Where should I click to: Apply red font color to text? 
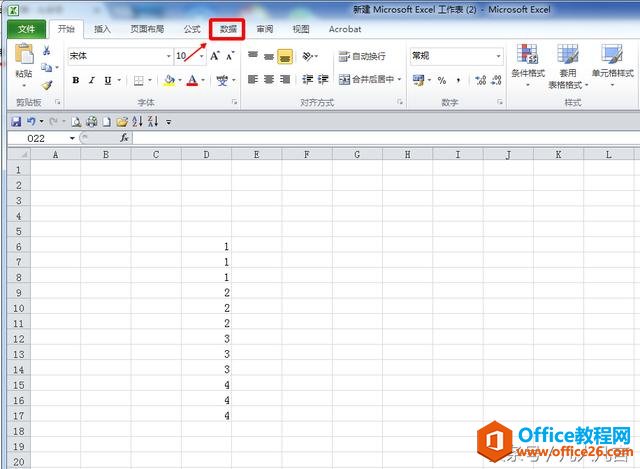[192, 80]
